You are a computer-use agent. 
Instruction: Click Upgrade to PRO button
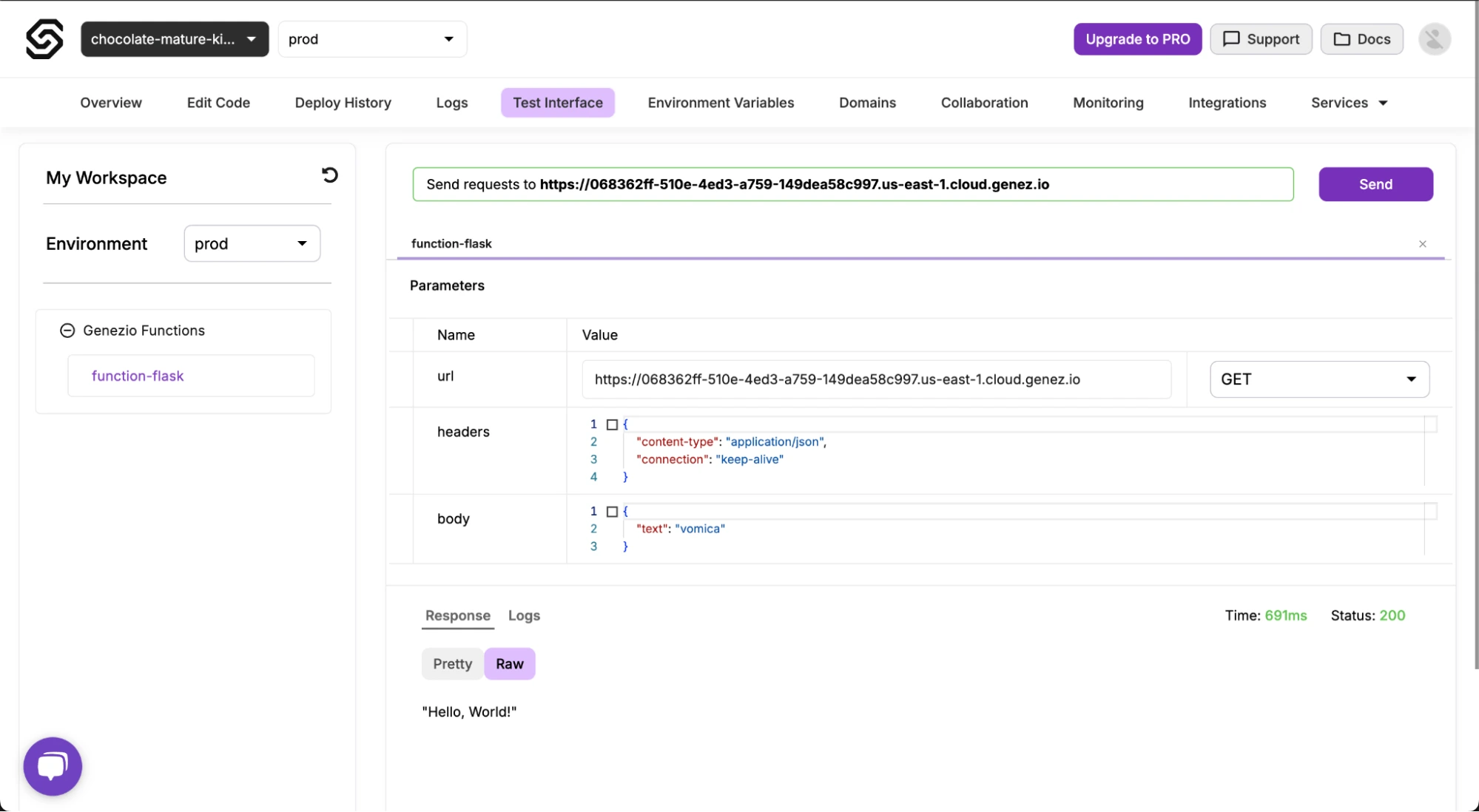click(1137, 39)
